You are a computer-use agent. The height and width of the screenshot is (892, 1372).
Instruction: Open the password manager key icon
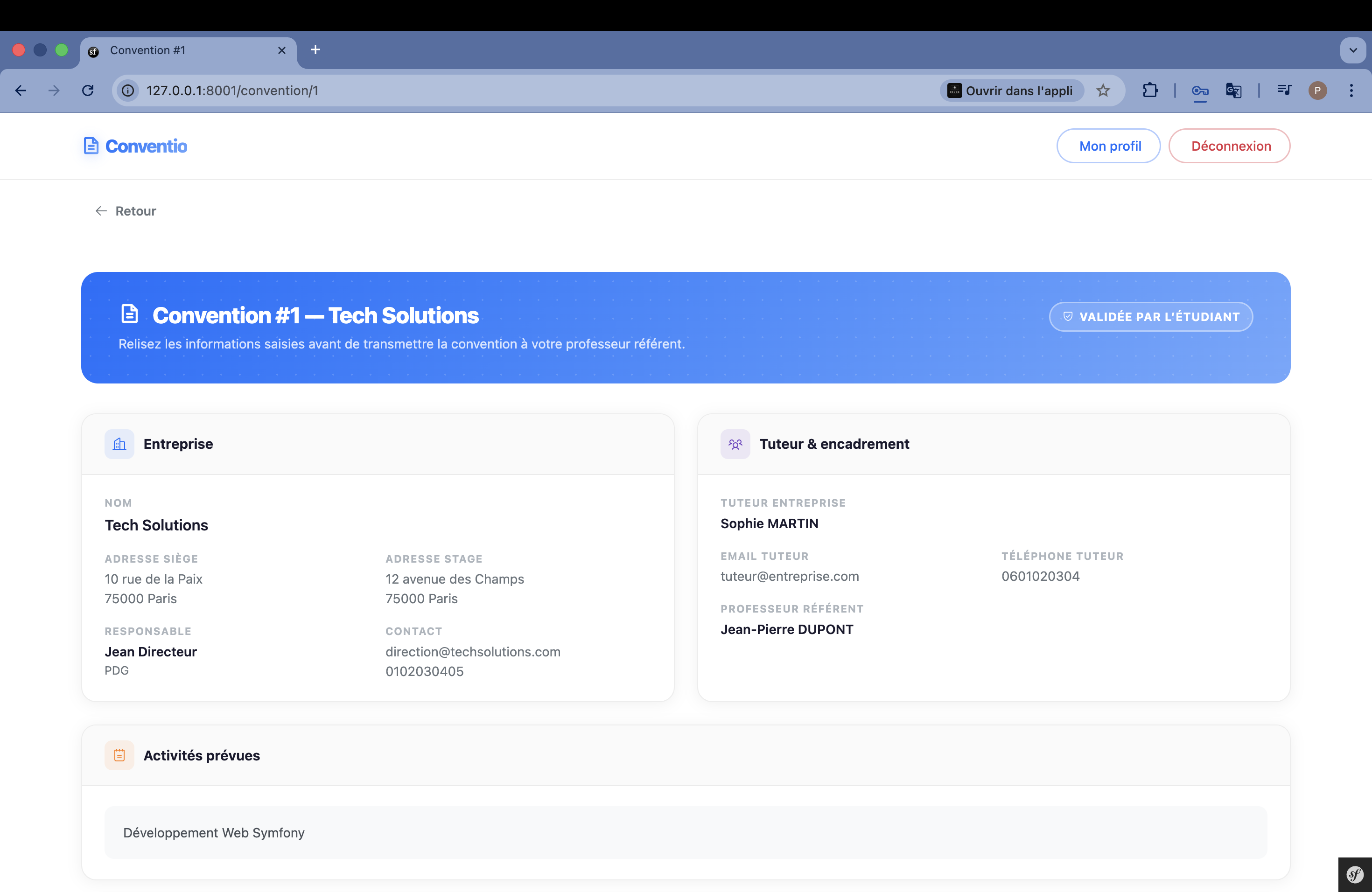(x=1200, y=91)
